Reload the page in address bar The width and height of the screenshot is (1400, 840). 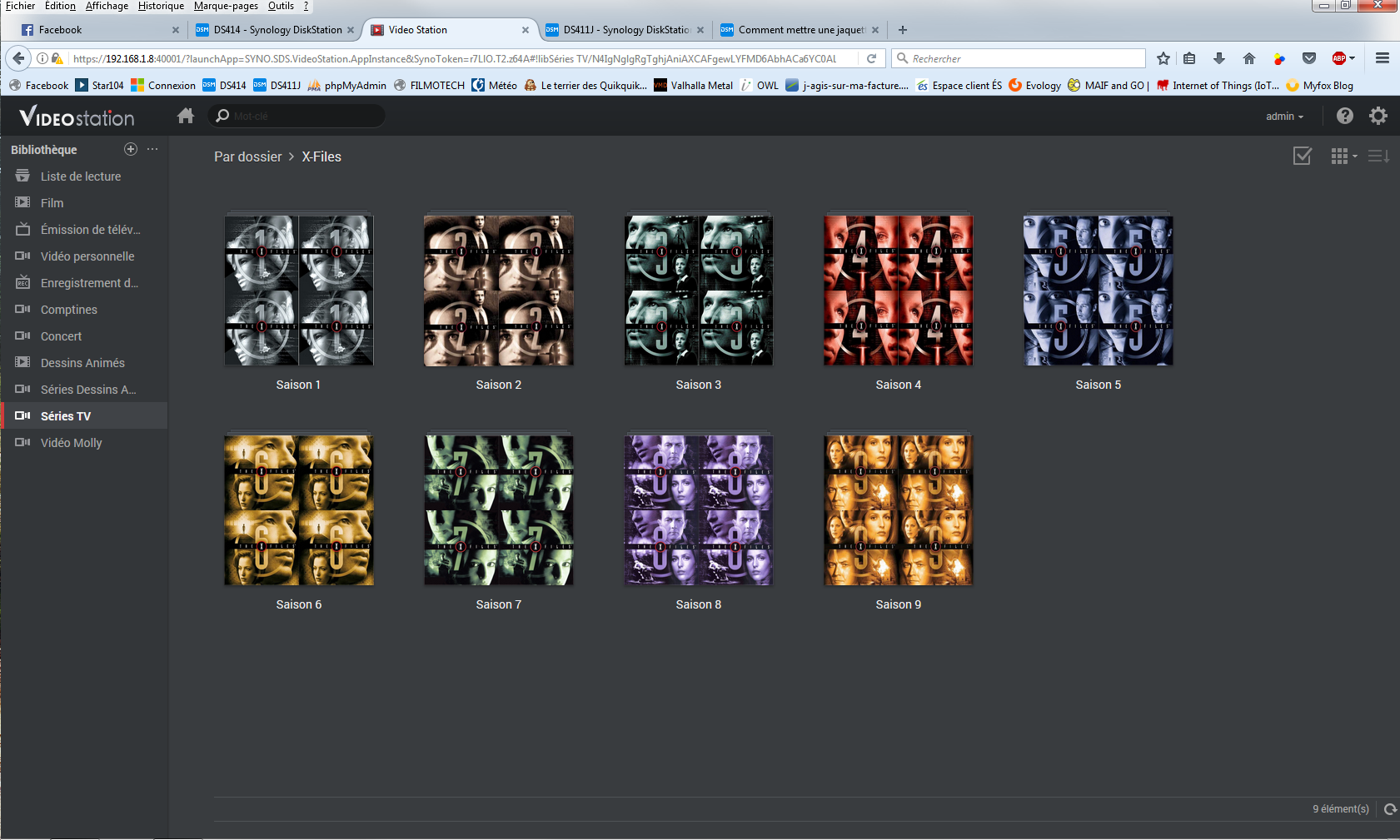871,58
